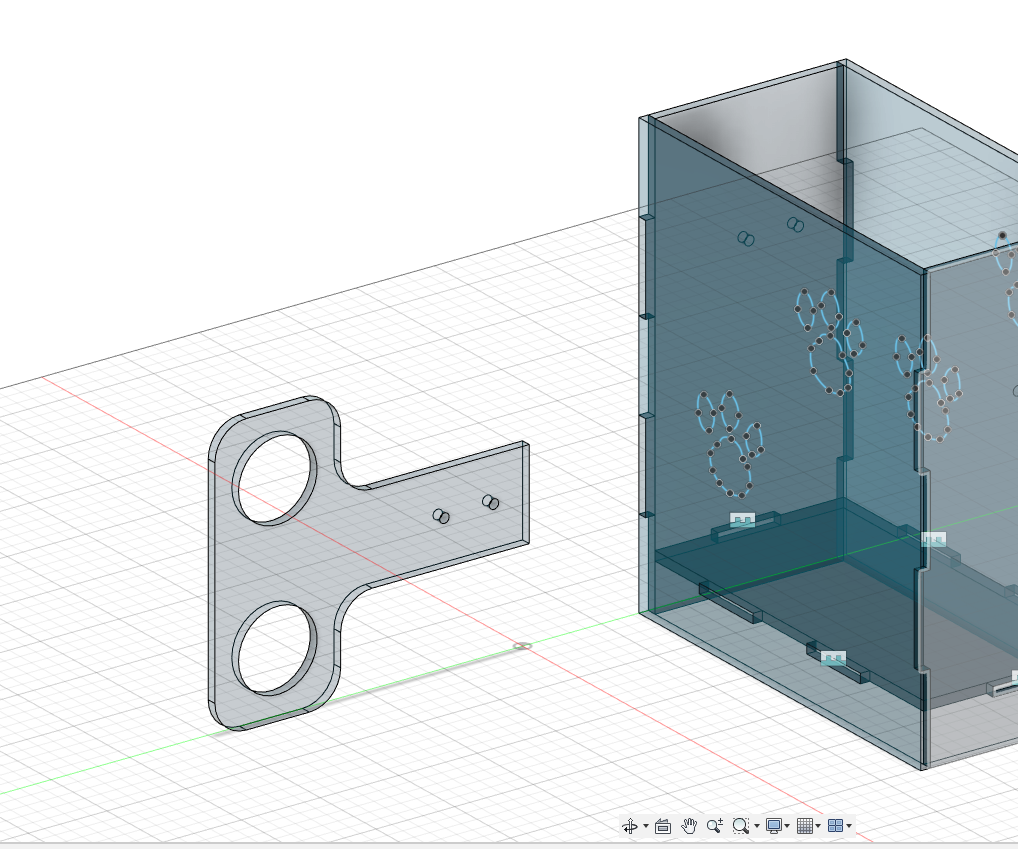The image size is (1018, 849).
Task: Click the constraint glyph on bottom front tab
Action: click(x=833, y=658)
